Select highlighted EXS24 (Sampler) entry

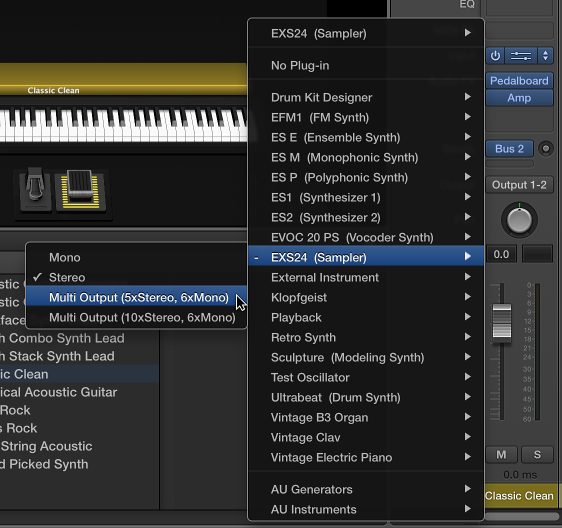(366, 257)
